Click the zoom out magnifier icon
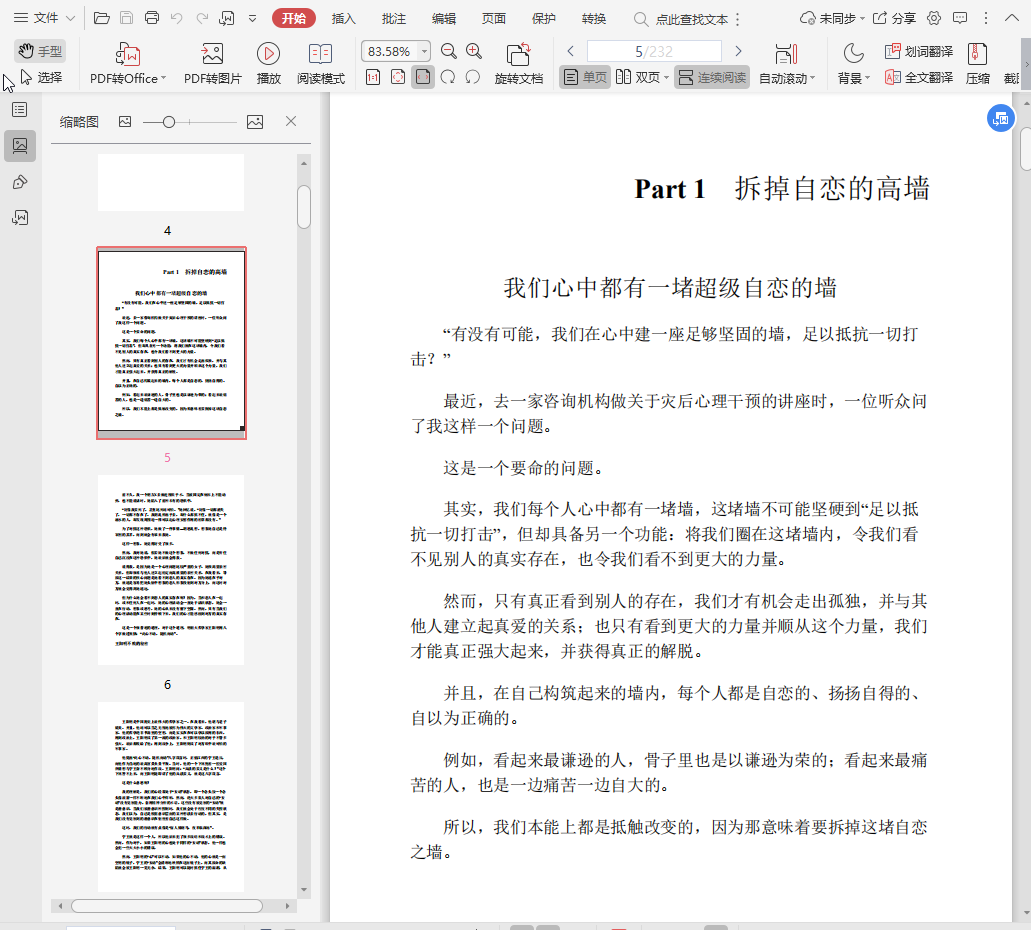Viewport: 1031px width, 930px height. click(x=448, y=51)
